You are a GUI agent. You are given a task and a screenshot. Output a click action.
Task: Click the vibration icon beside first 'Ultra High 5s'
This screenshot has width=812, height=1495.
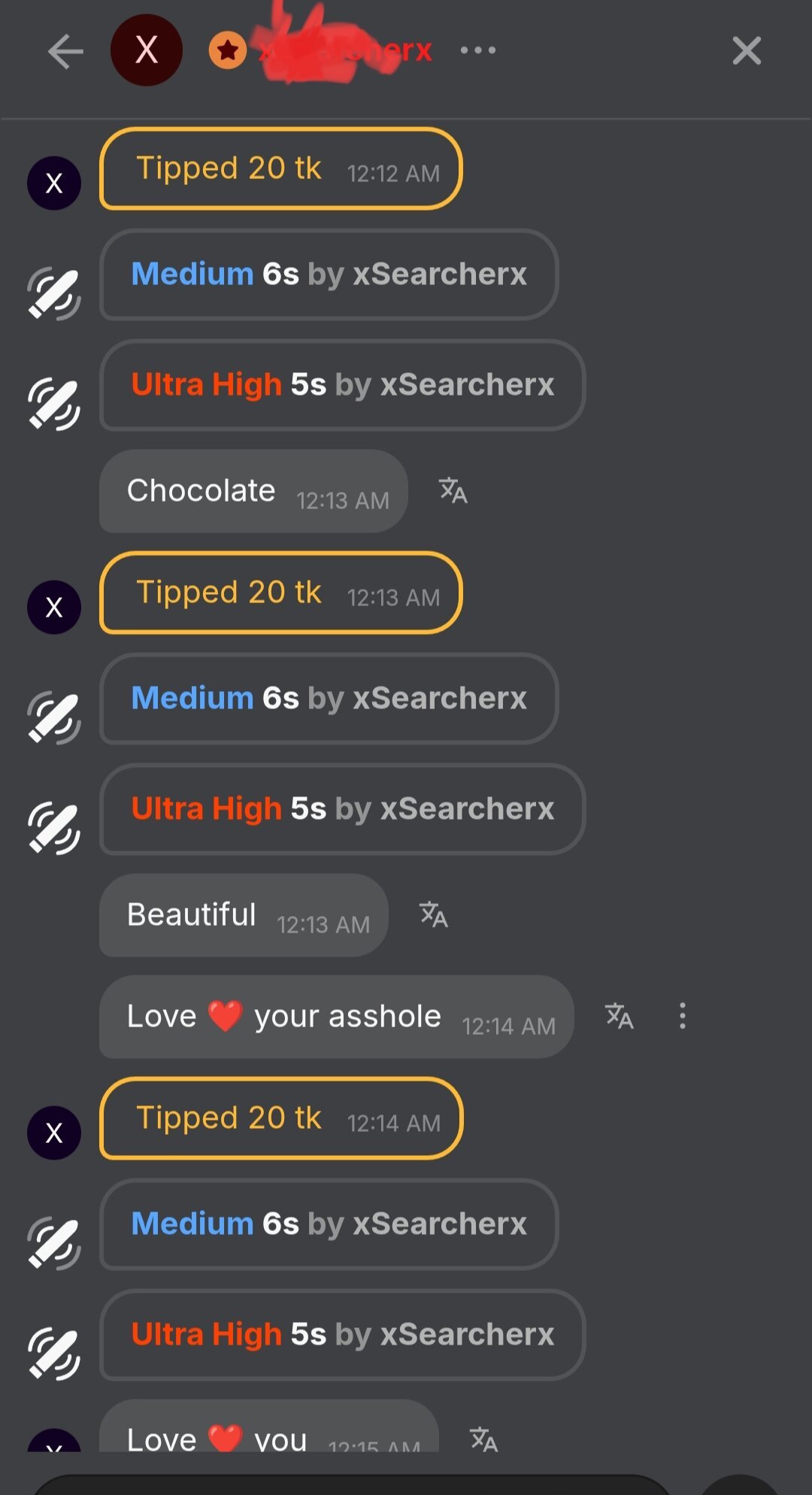coord(54,405)
